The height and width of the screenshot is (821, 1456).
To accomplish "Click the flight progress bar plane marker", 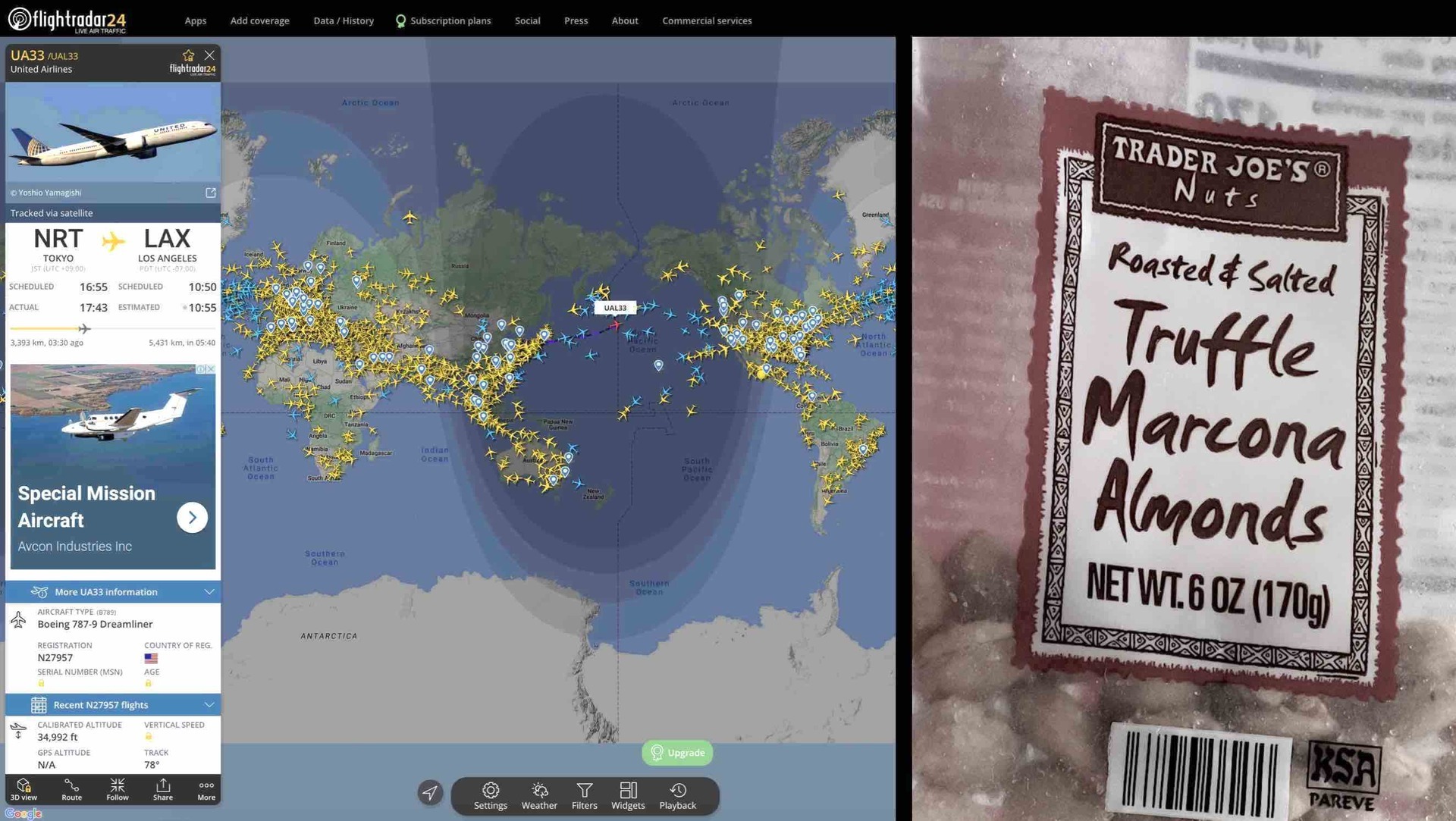I will pos(84,328).
